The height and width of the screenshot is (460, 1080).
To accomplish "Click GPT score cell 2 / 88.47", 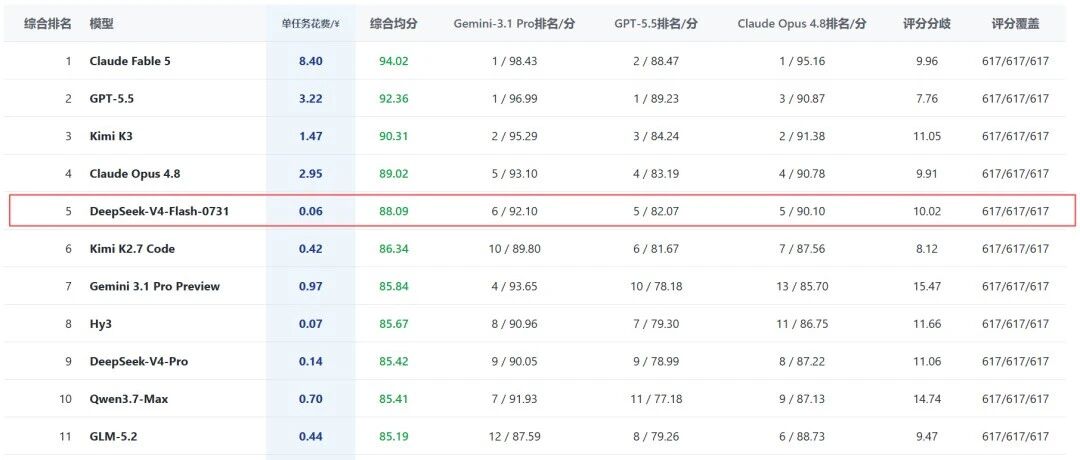I will [x=656, y=61].
